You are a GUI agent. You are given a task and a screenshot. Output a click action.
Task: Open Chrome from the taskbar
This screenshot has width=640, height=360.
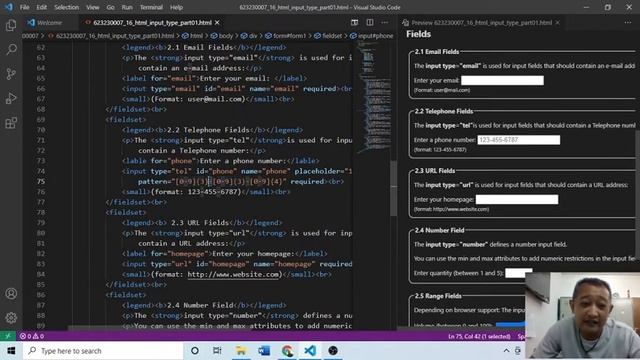click(287, 351)
